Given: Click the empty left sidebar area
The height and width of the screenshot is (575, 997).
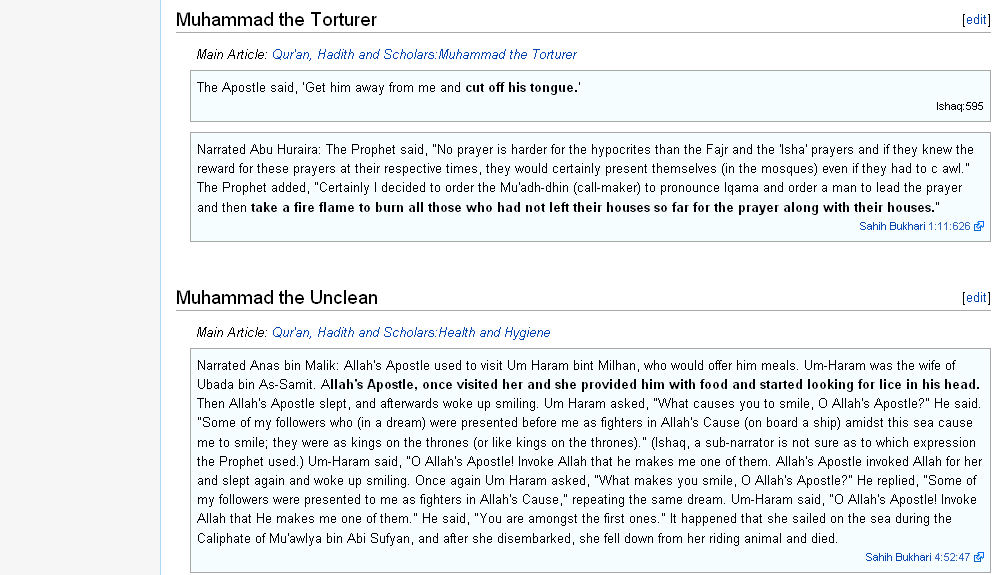Looking at the screenshot, I should tap(80, 288).
